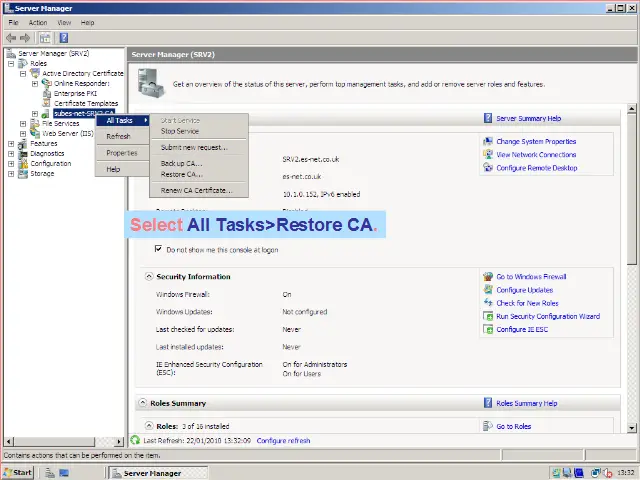640x480 pixels.
Task: Click the Roles: 3 of 16 installed expander
Action: click(x=149, y=426)
